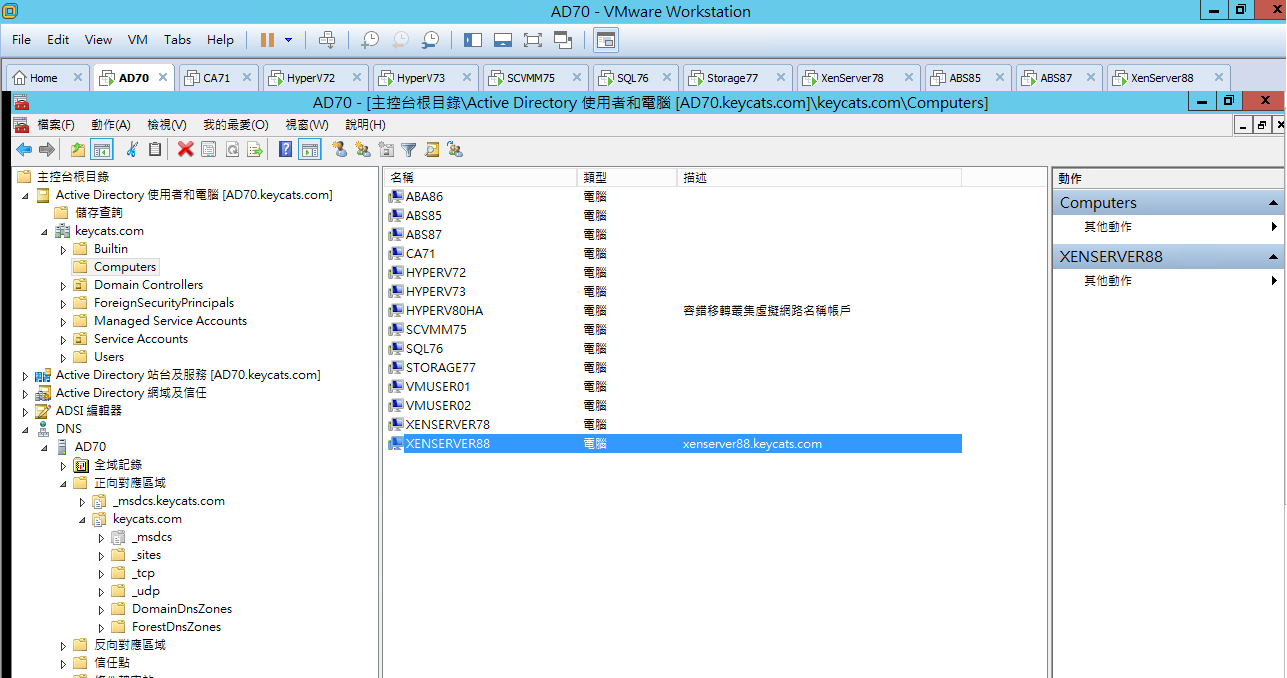Screen dimensions: 1287x678
Task: Click the filter funnel icon
Action: pyautogui.click(x=409, y=150)
